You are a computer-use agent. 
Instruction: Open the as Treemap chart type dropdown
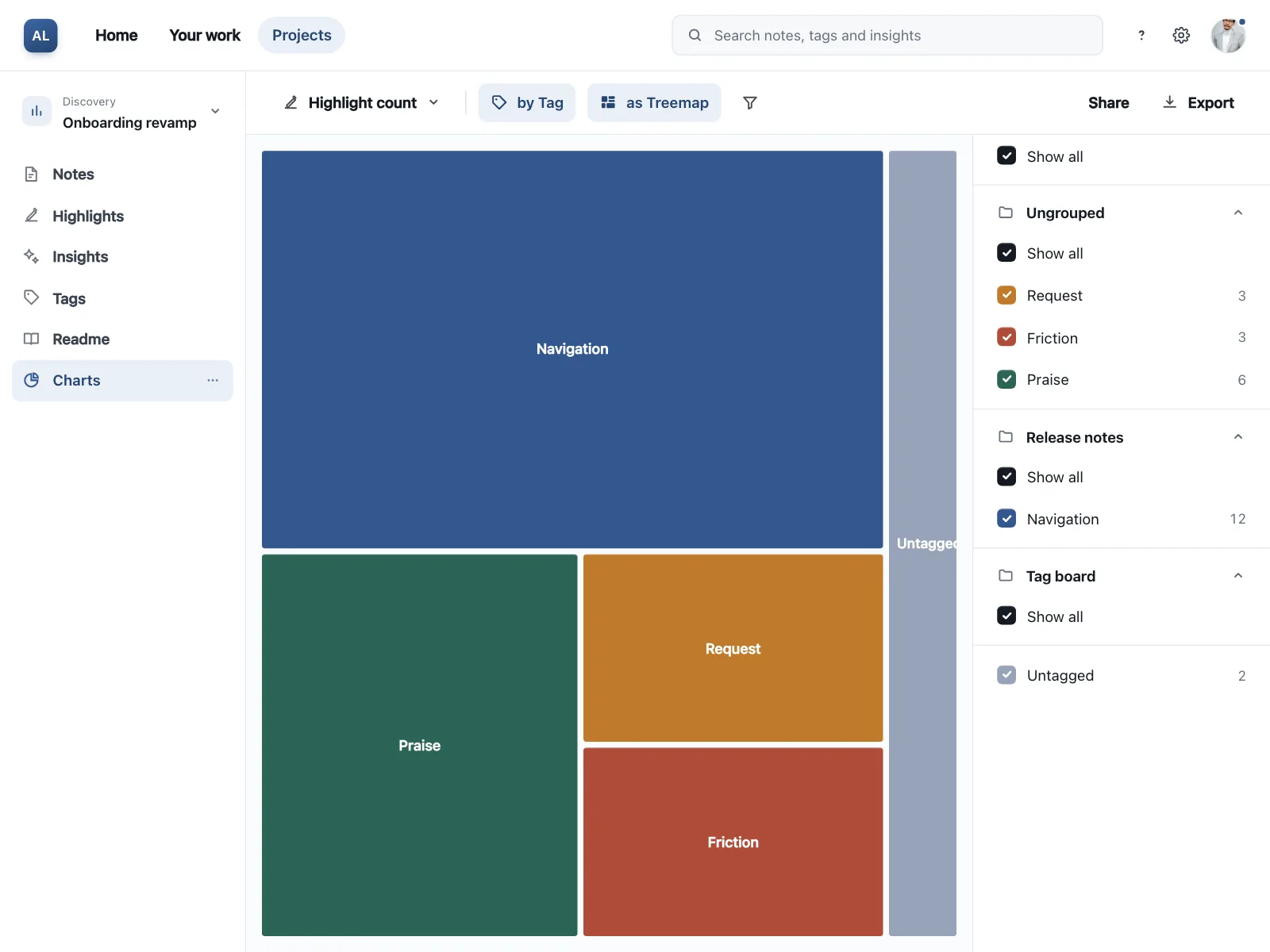click(x=654, y=102)
